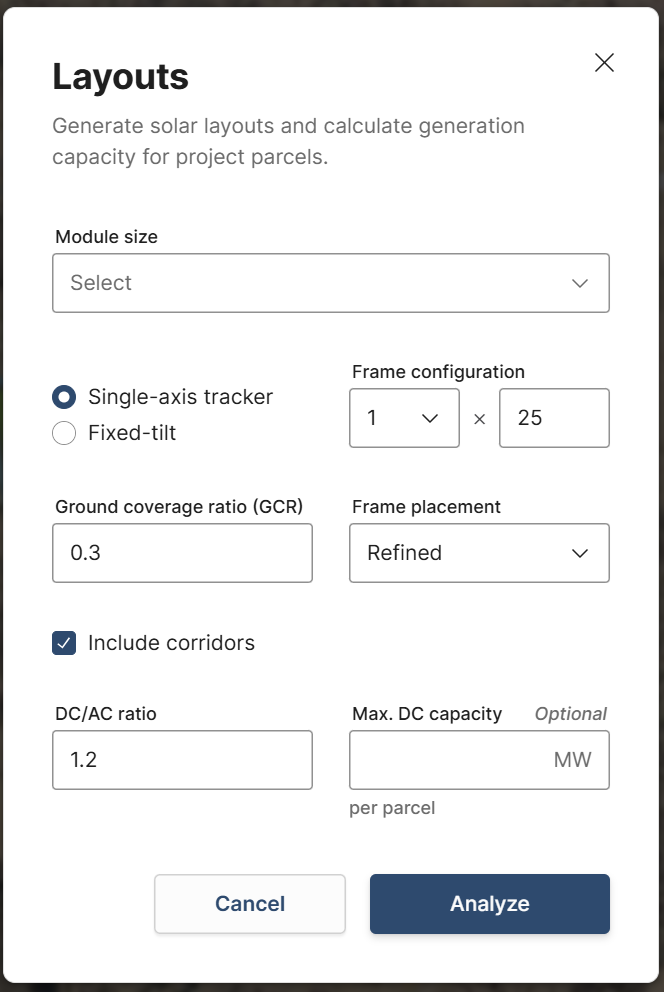Click the selected Single-axis tracker radio dot
The width and height of the screenshot is (664, 992).
pyautogui.click(x=64, y=397)
